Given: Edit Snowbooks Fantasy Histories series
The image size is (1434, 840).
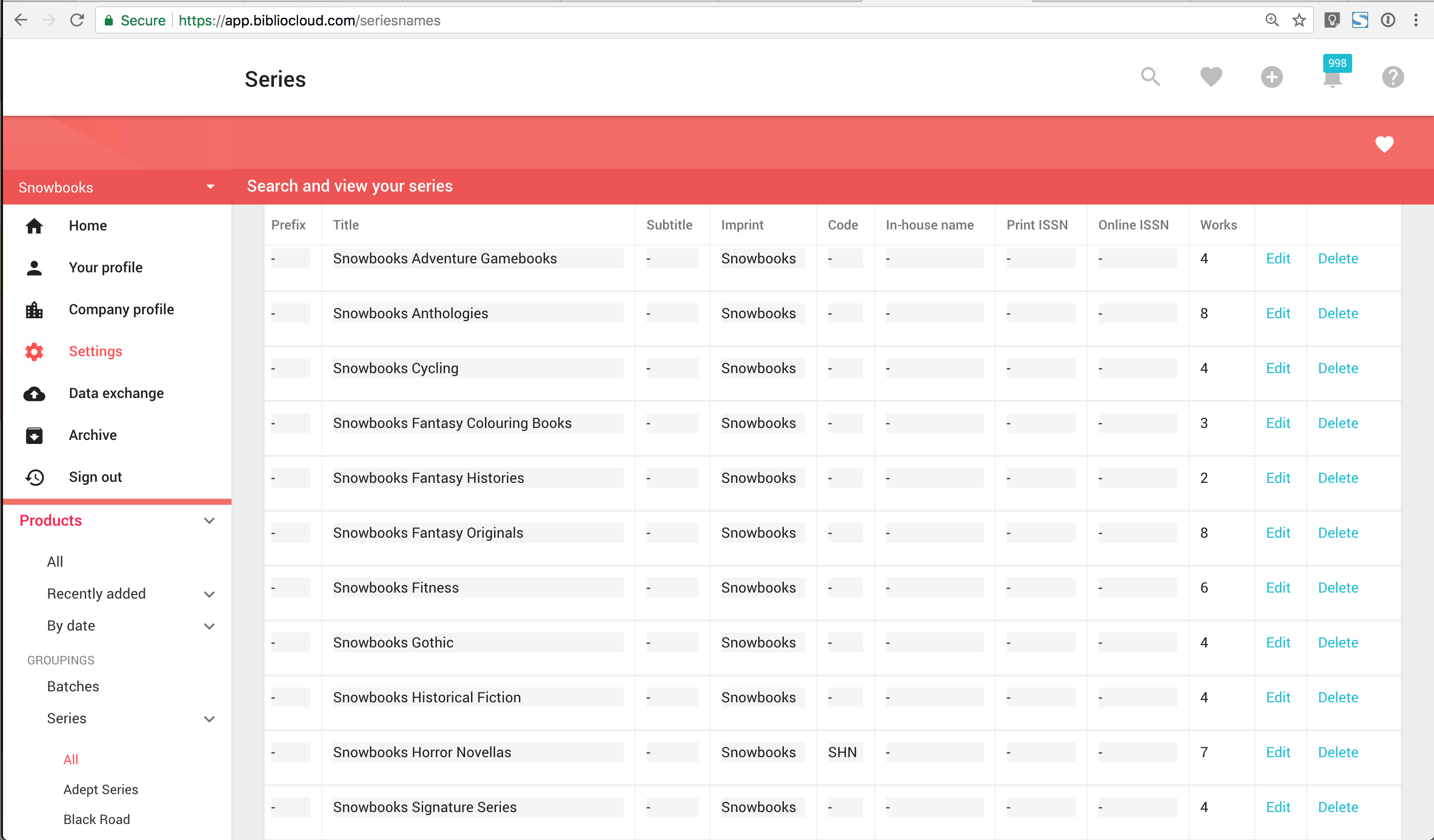Looking at the screenshot, I should (x=1277, y=478).
